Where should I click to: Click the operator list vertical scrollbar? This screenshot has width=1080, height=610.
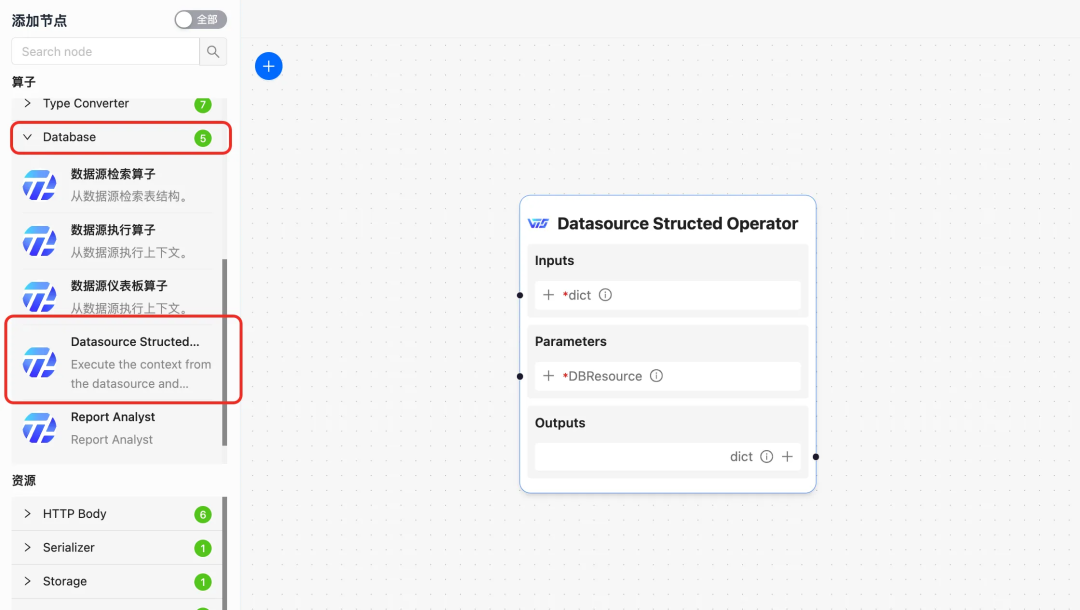[x=225, y=353]
